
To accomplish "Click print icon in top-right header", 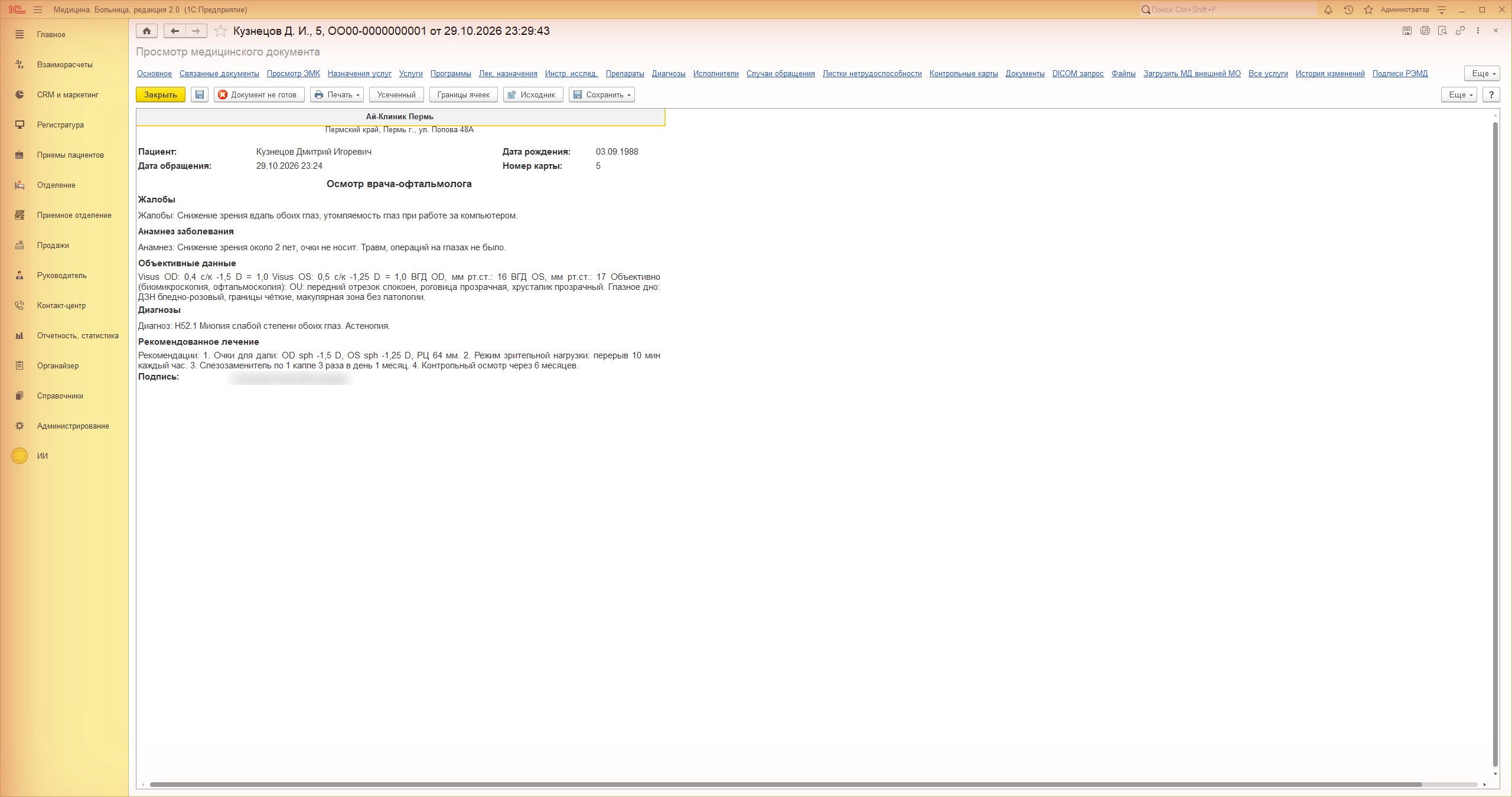I will click(1425, 31).
